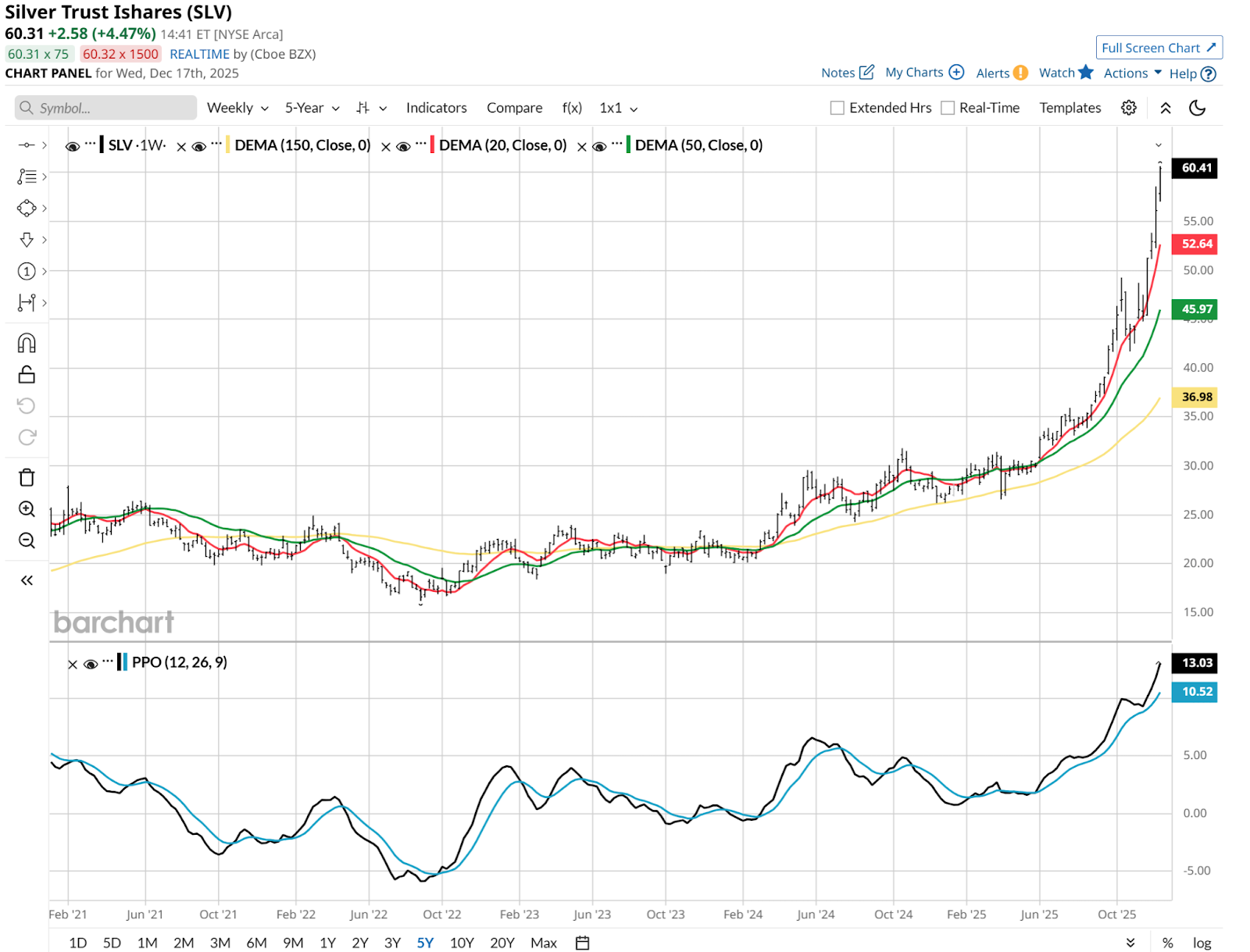Open the 1x1 grid layout dropdown

pyautogui.click(x=618, y=108)
